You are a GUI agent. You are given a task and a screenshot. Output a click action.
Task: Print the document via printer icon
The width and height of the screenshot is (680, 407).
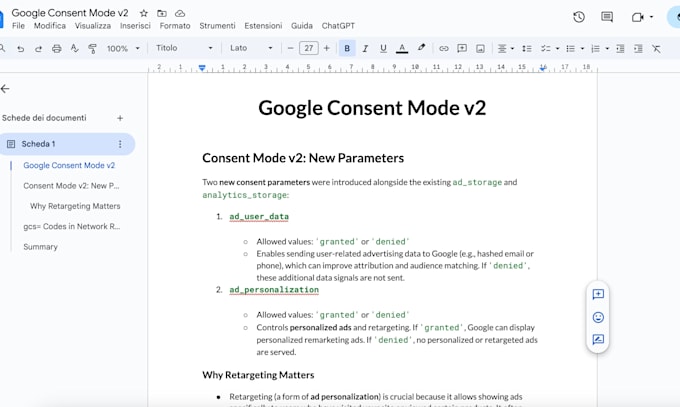[56, 49]
